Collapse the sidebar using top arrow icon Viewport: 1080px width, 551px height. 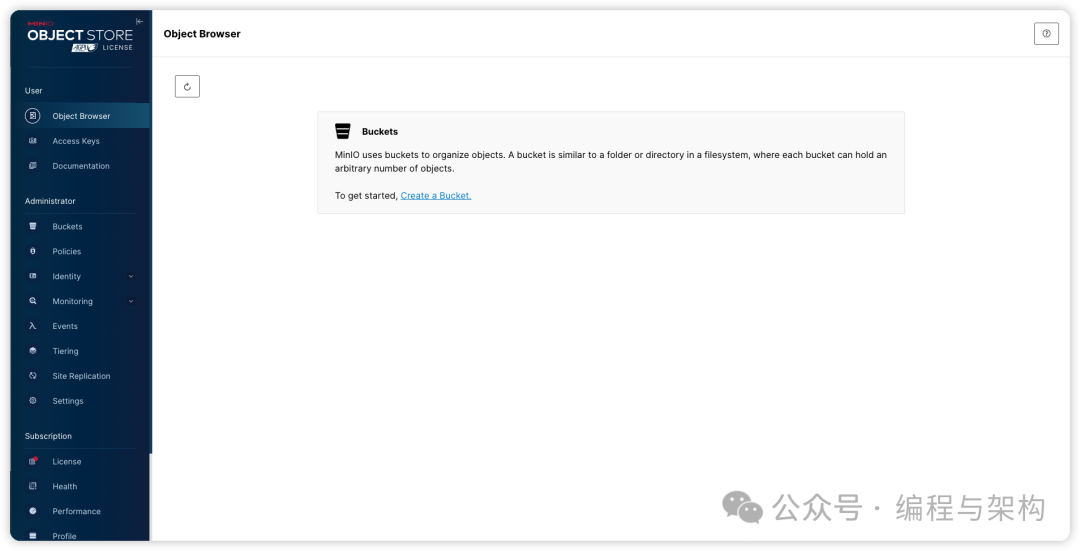coord(139,22)
